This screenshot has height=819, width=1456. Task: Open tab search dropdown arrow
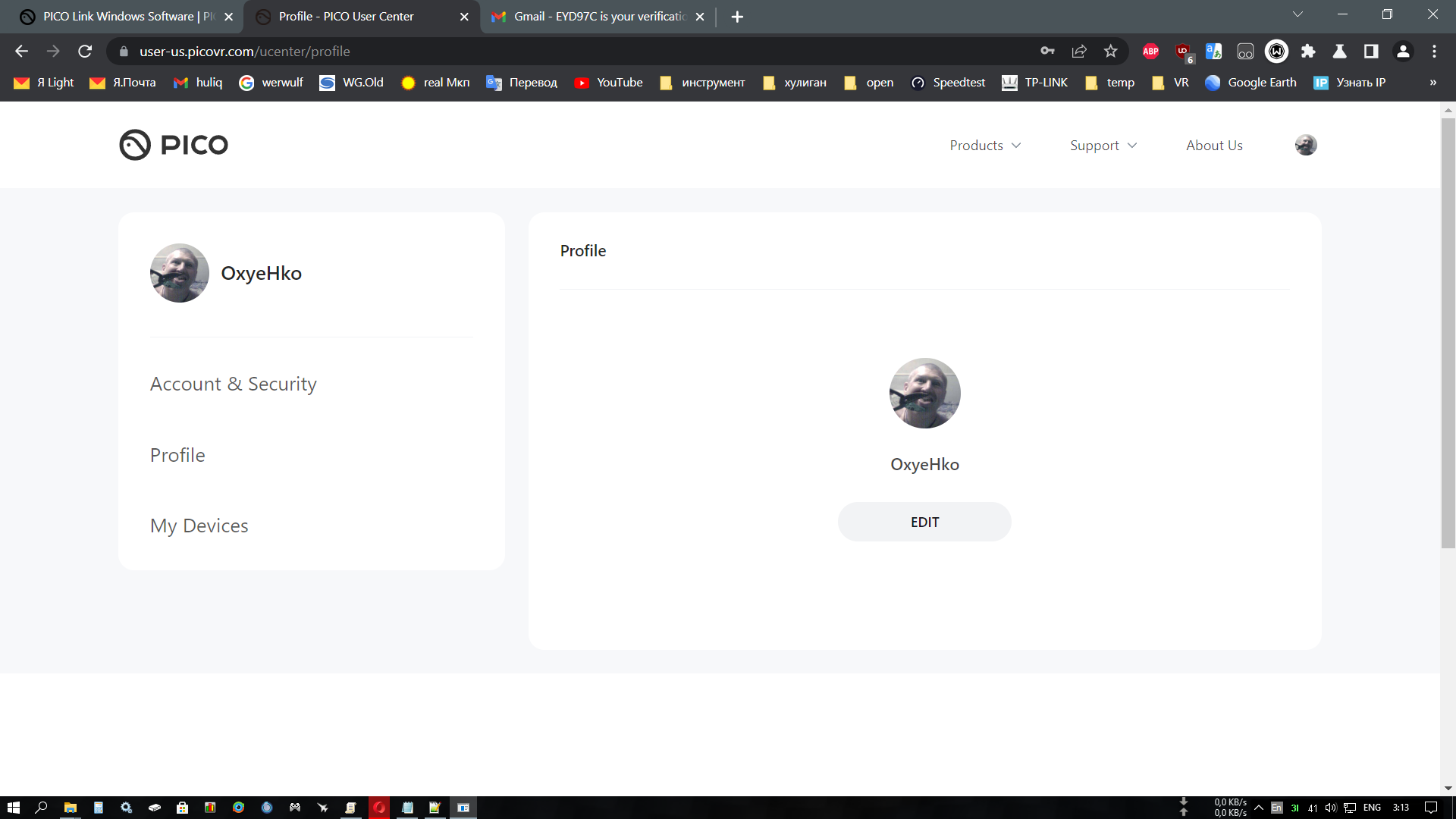point(1298,14)
